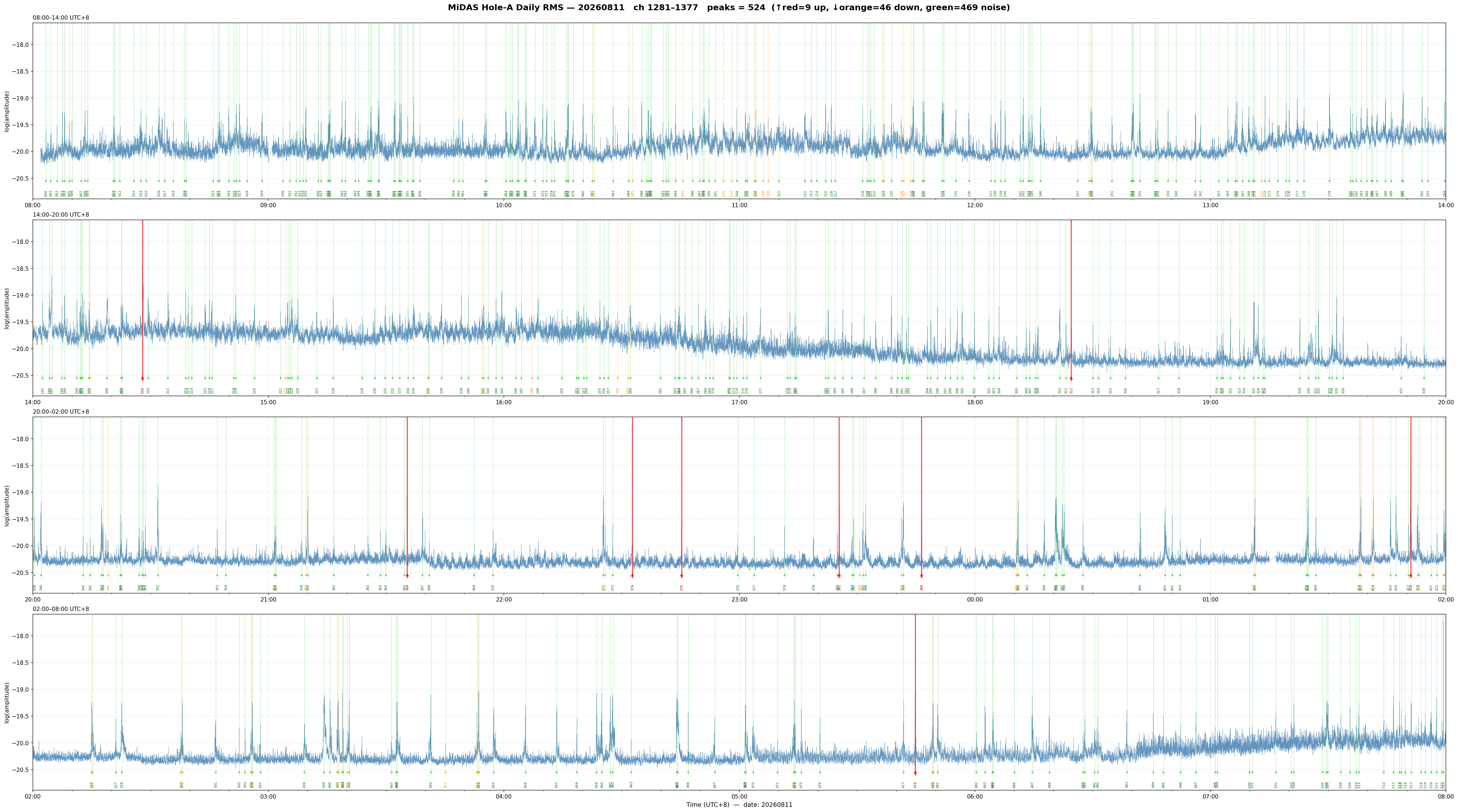Select red up-peak marker 209
This screenshot has height=812, width=1458.
[x=143, y=378]
